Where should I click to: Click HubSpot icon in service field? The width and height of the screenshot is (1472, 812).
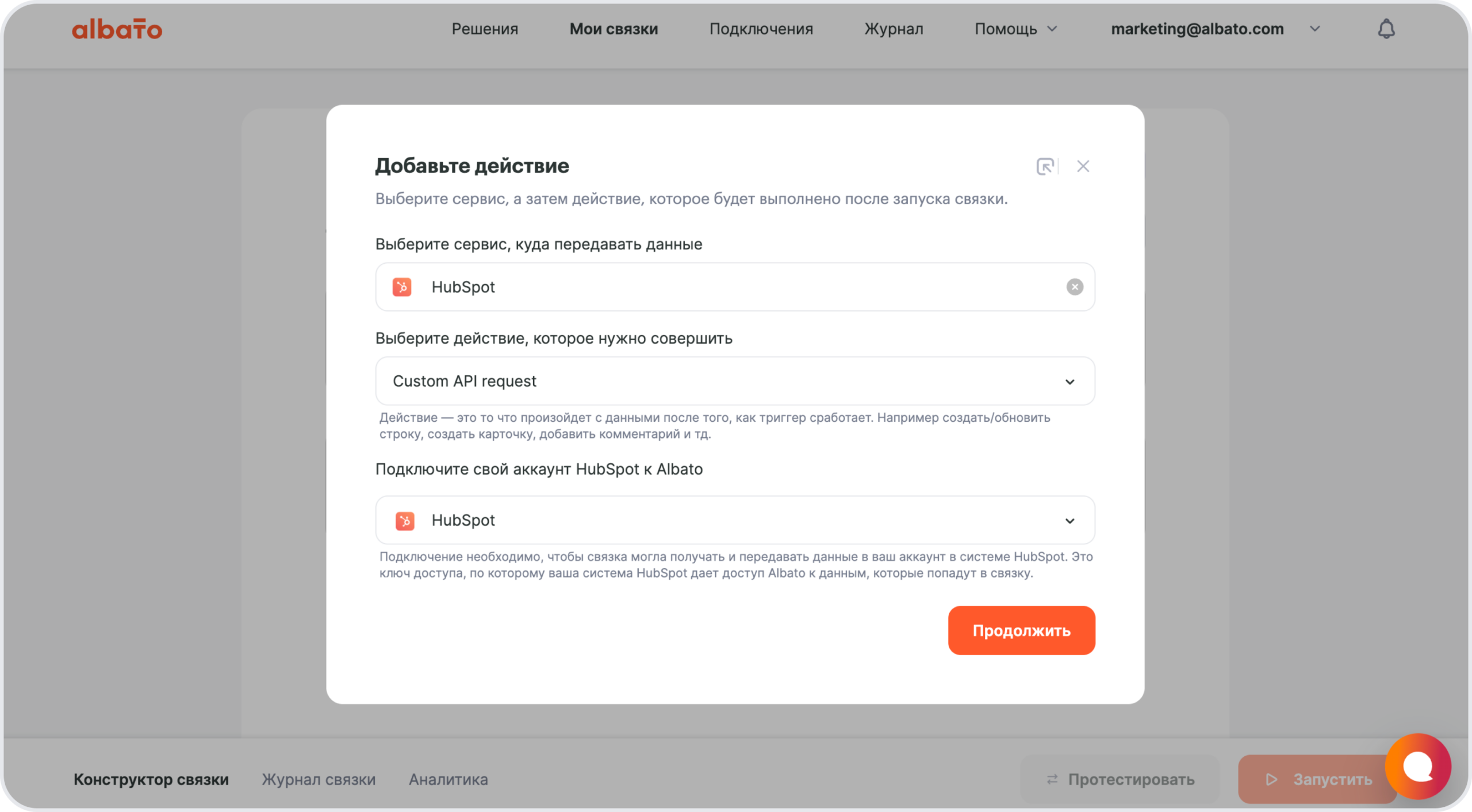click(x=402, y=287)
